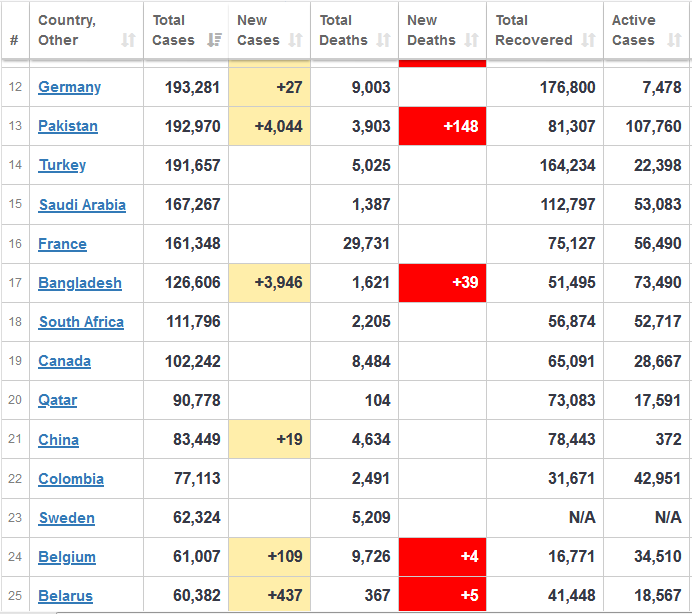Sort table by New Cases arrows

click(x=296, y=40)
